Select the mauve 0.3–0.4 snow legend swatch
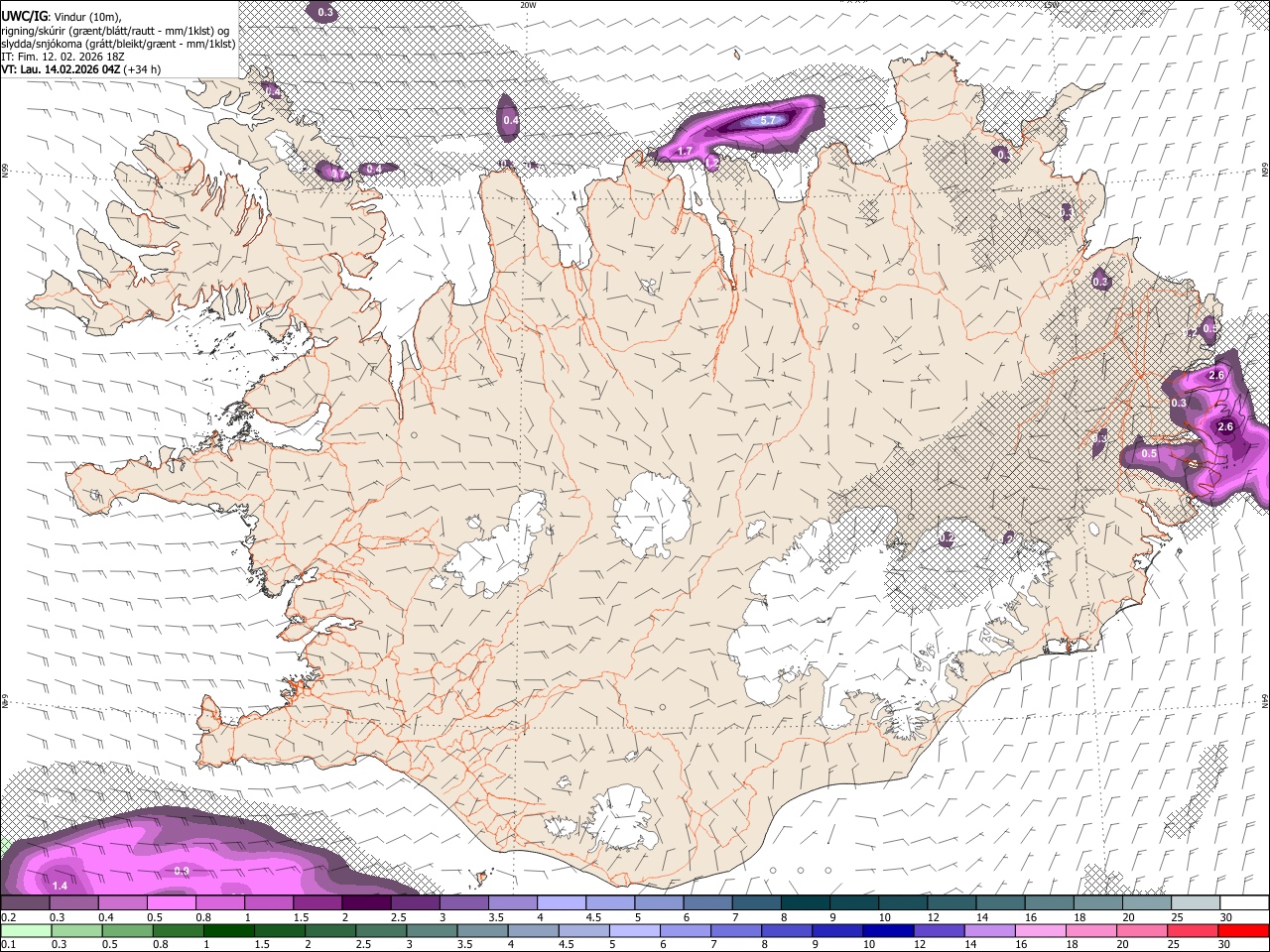Screen dimensions: 1270x952 point(73,903)
